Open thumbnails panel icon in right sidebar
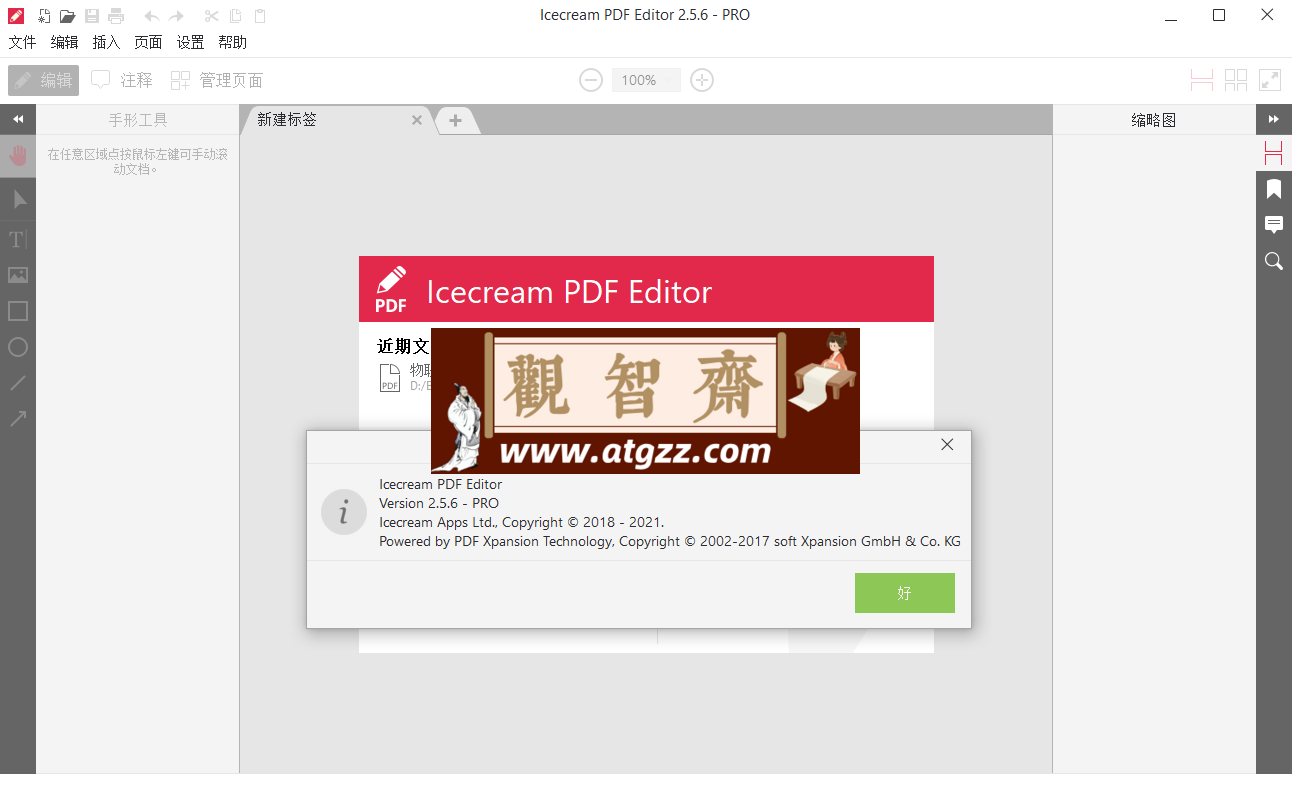Screen dimensions: 1292x803 click(1274, 153)
